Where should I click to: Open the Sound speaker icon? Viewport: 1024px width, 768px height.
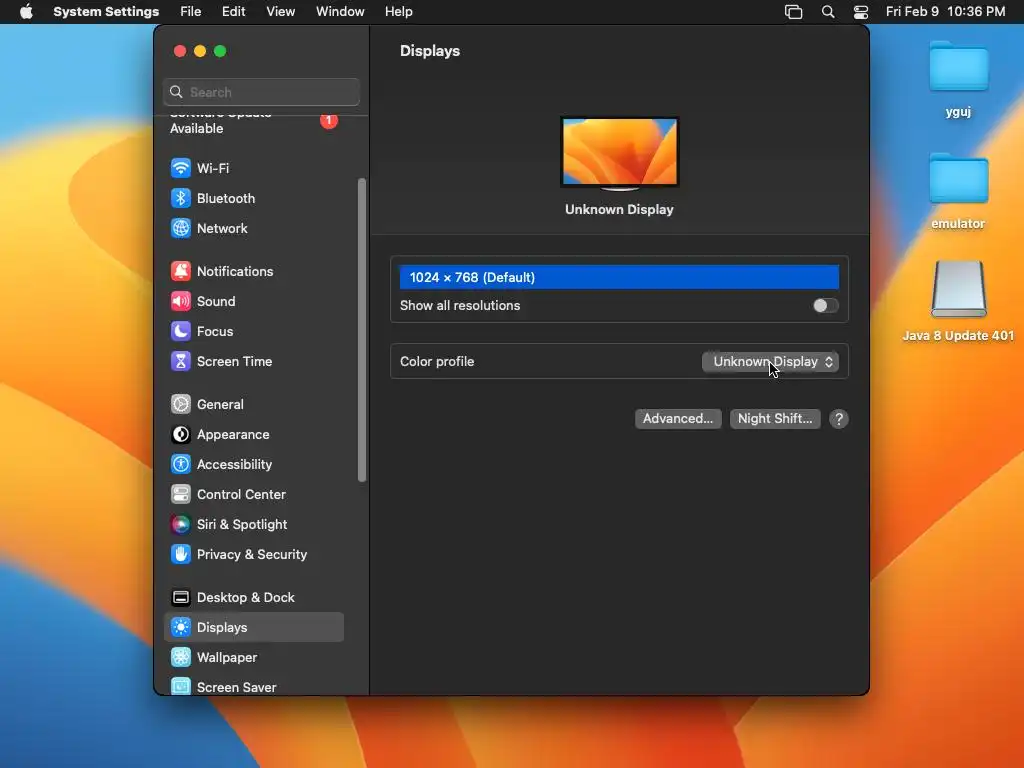[181, 301]
